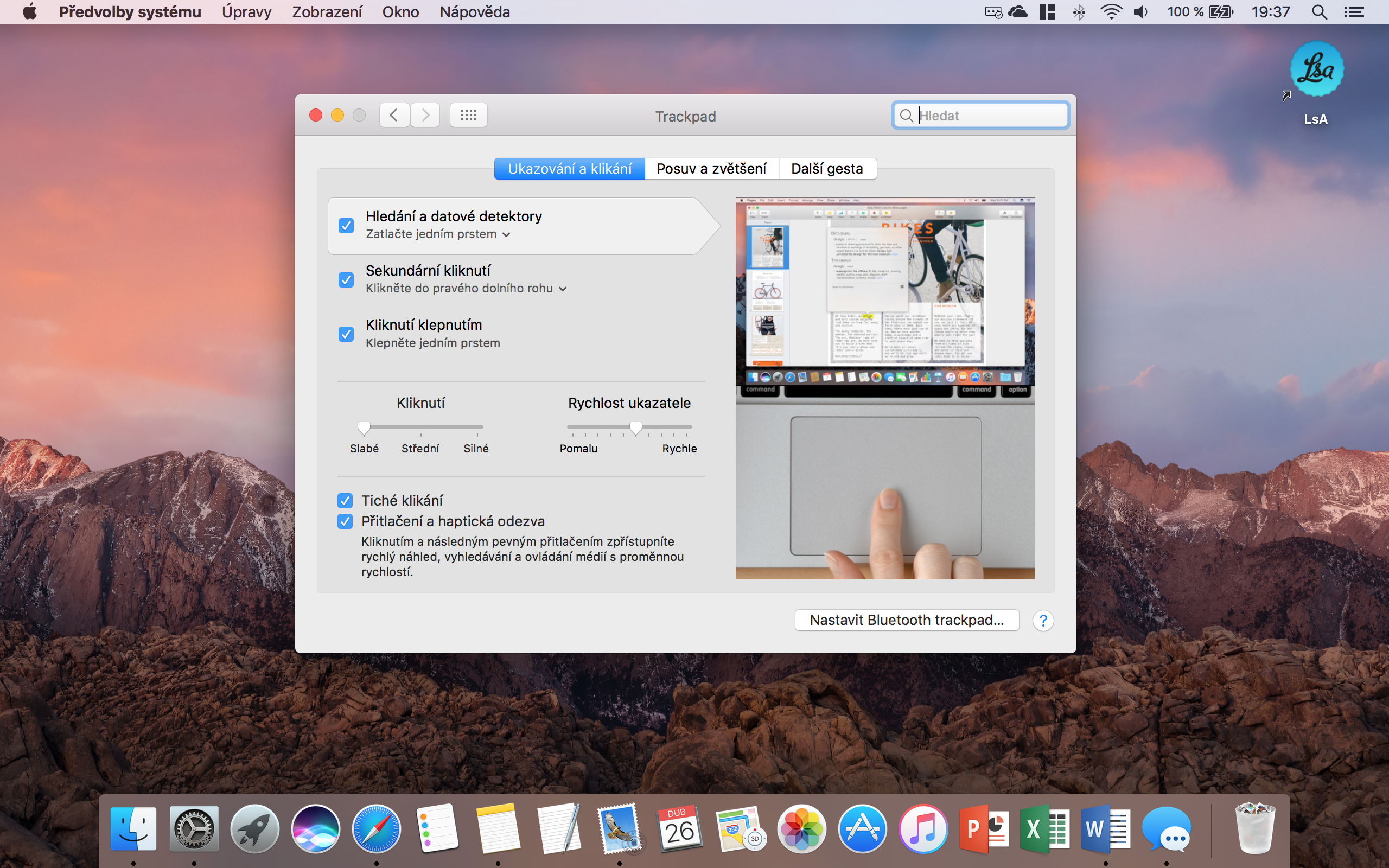Toggle Kliknutí klepnutím checkbox
1389x868 pixels.
(346, 334)
